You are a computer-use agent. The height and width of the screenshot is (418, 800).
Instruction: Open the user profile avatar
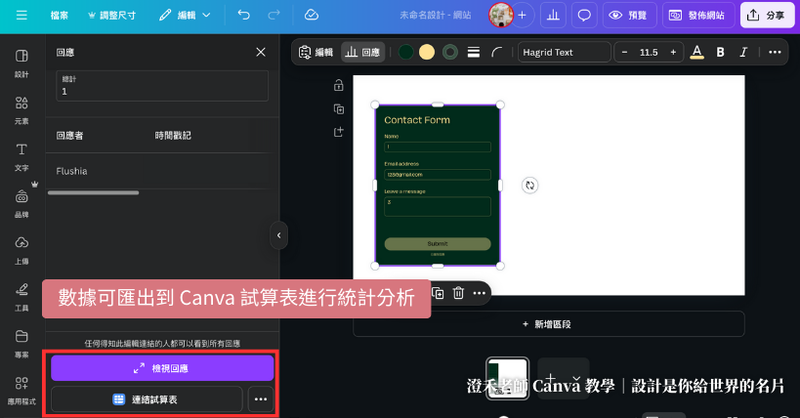pyautogui.click(x=501, y=15)
